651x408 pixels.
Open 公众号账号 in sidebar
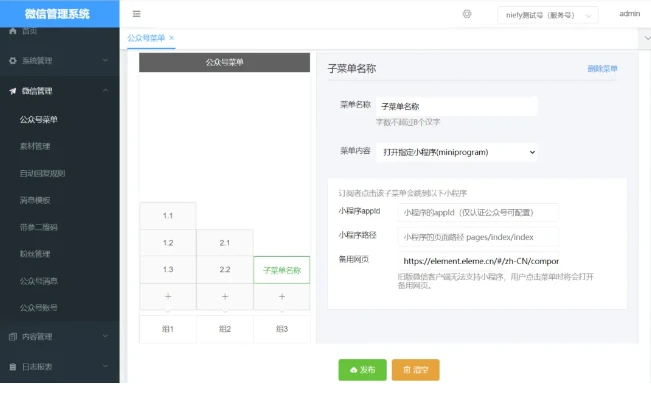coord(39,308)
